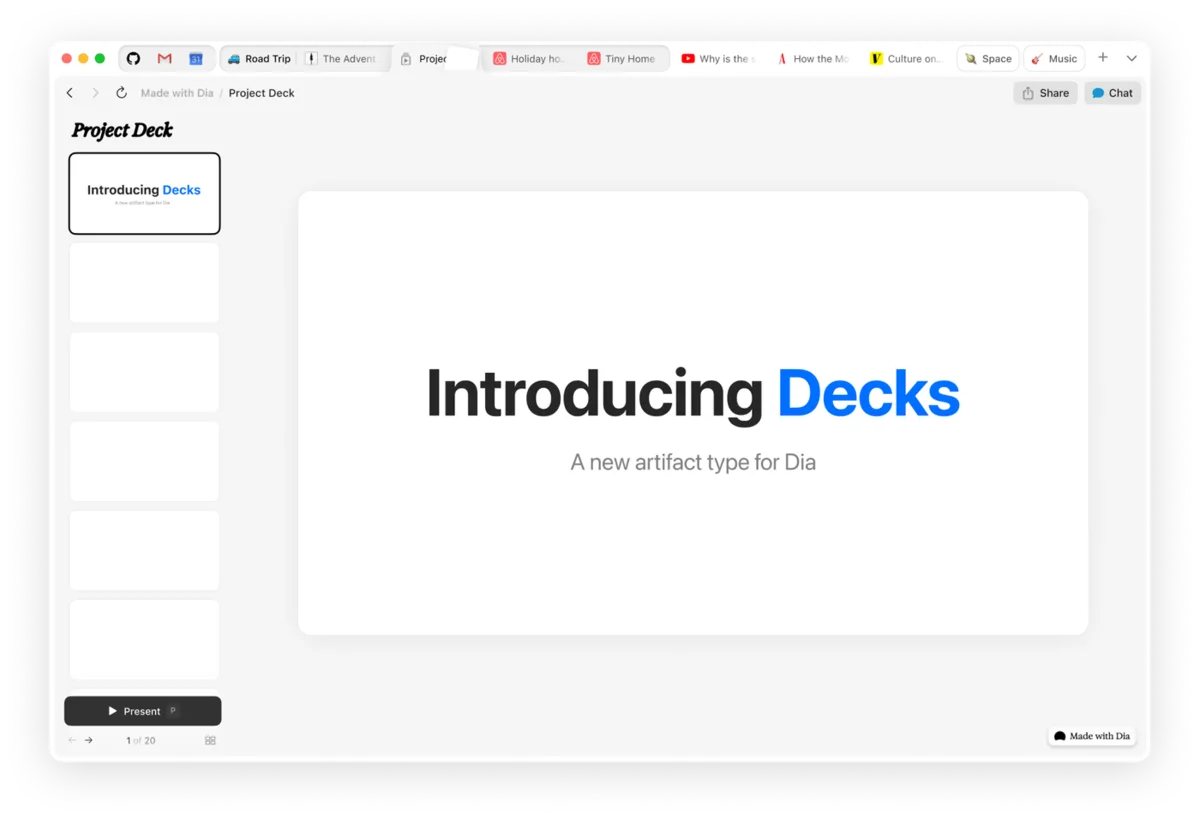The image size is (1200, 819).
Task: Open the YouTube 'Why is the' tab
Action: [x=718, y=59]
